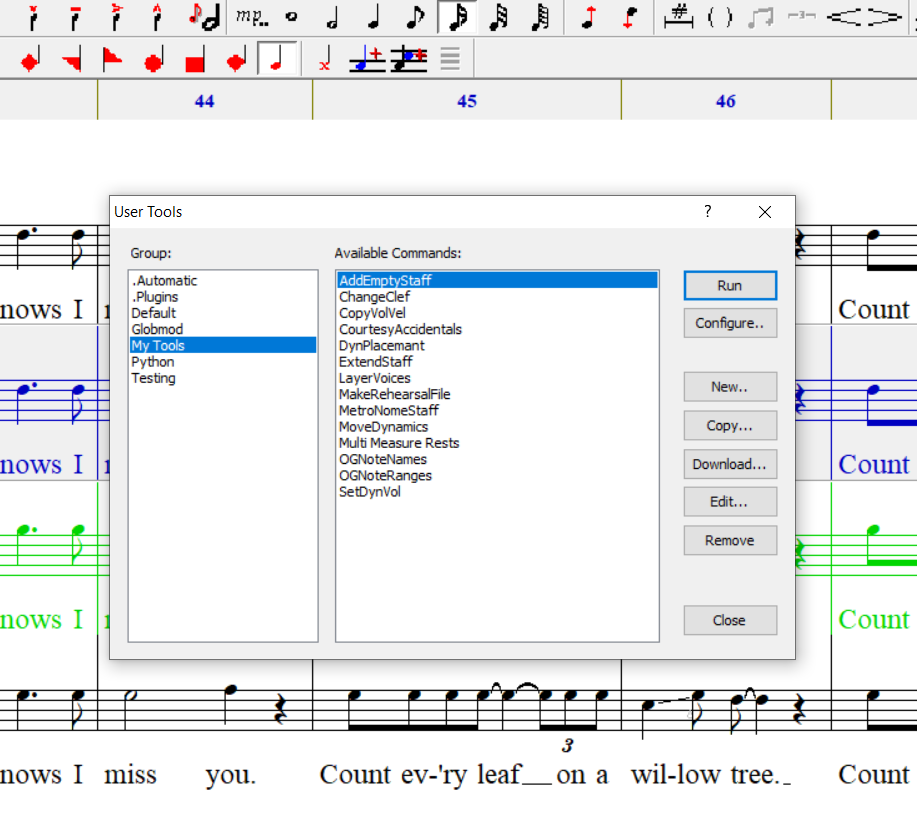Select the MakeRehearsalFile command
The height and width of the screenshot is (813, 917).
click(497, 394)
